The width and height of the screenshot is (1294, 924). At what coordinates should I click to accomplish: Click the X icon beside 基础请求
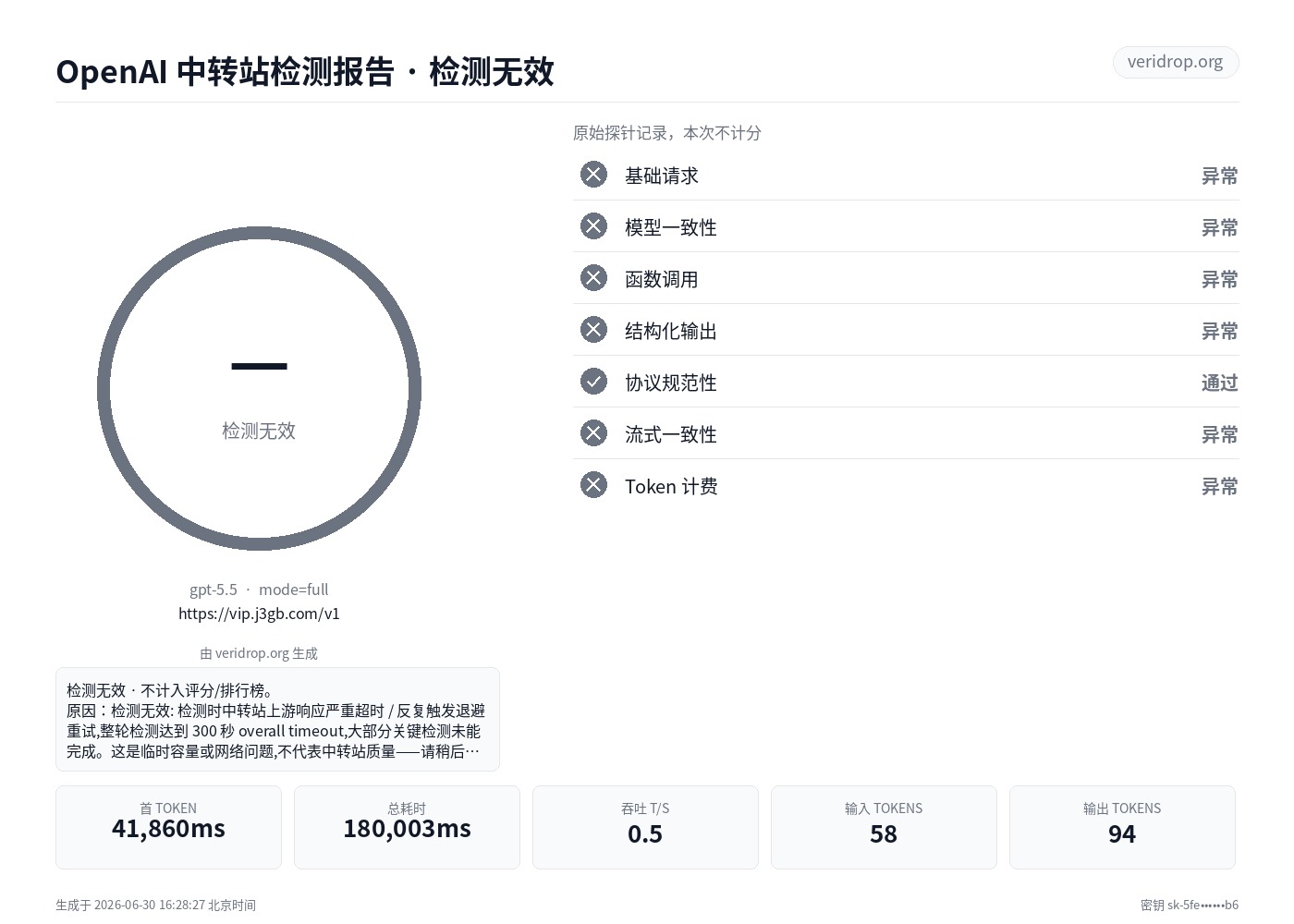point(593,175)
